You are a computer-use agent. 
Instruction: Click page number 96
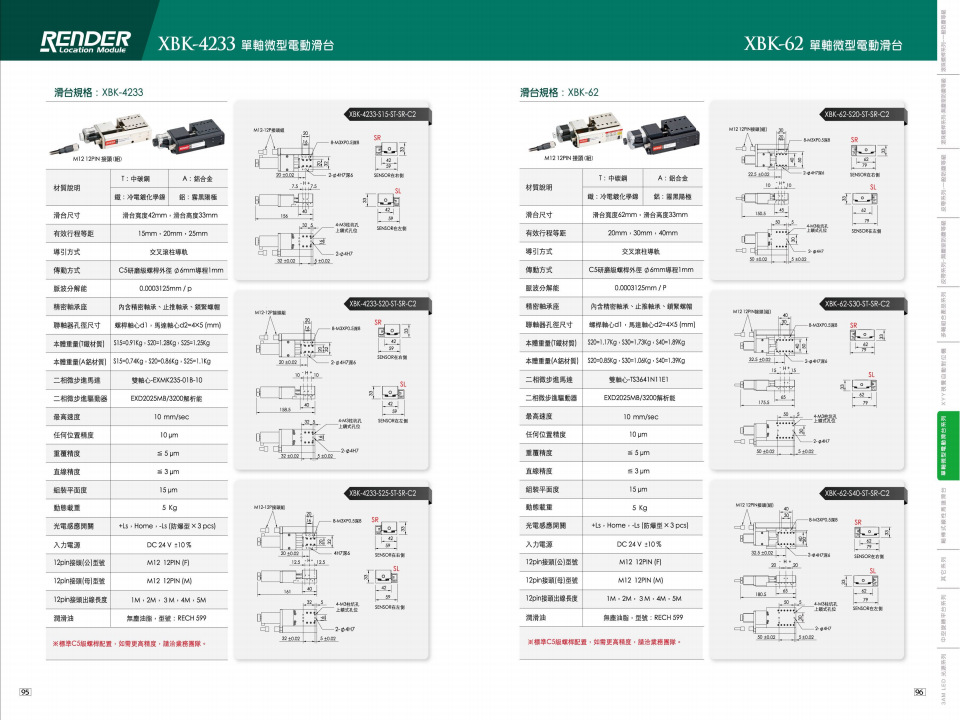(x=919, y=692)
